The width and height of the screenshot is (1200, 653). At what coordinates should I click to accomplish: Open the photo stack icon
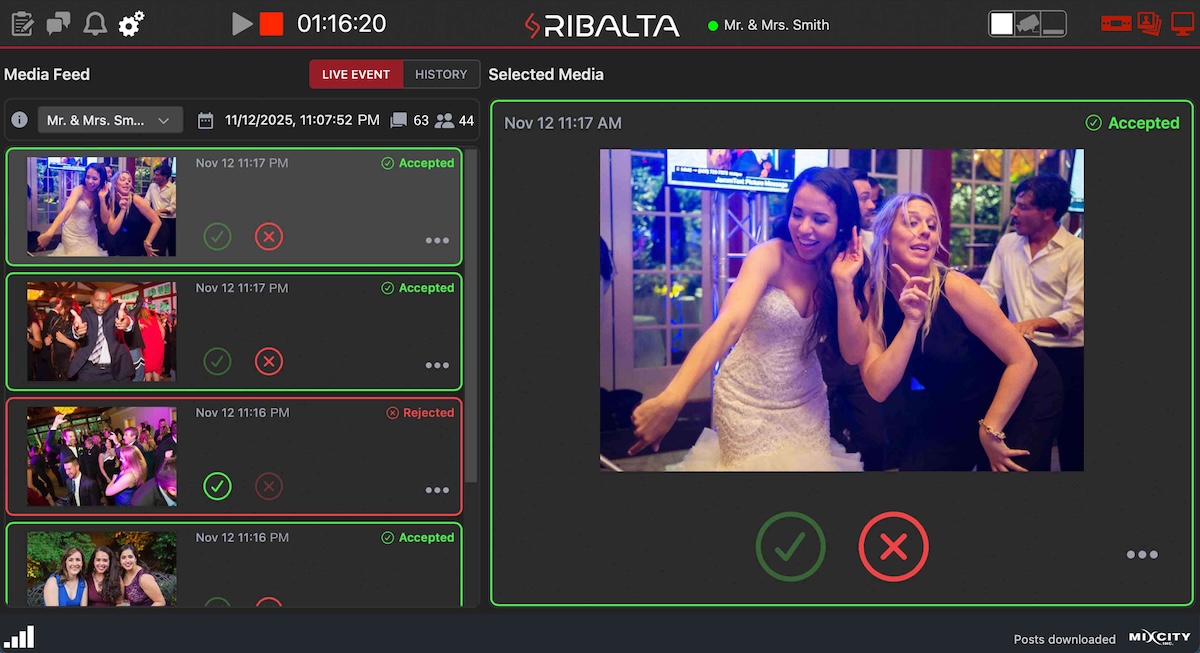coord(1149,22)
